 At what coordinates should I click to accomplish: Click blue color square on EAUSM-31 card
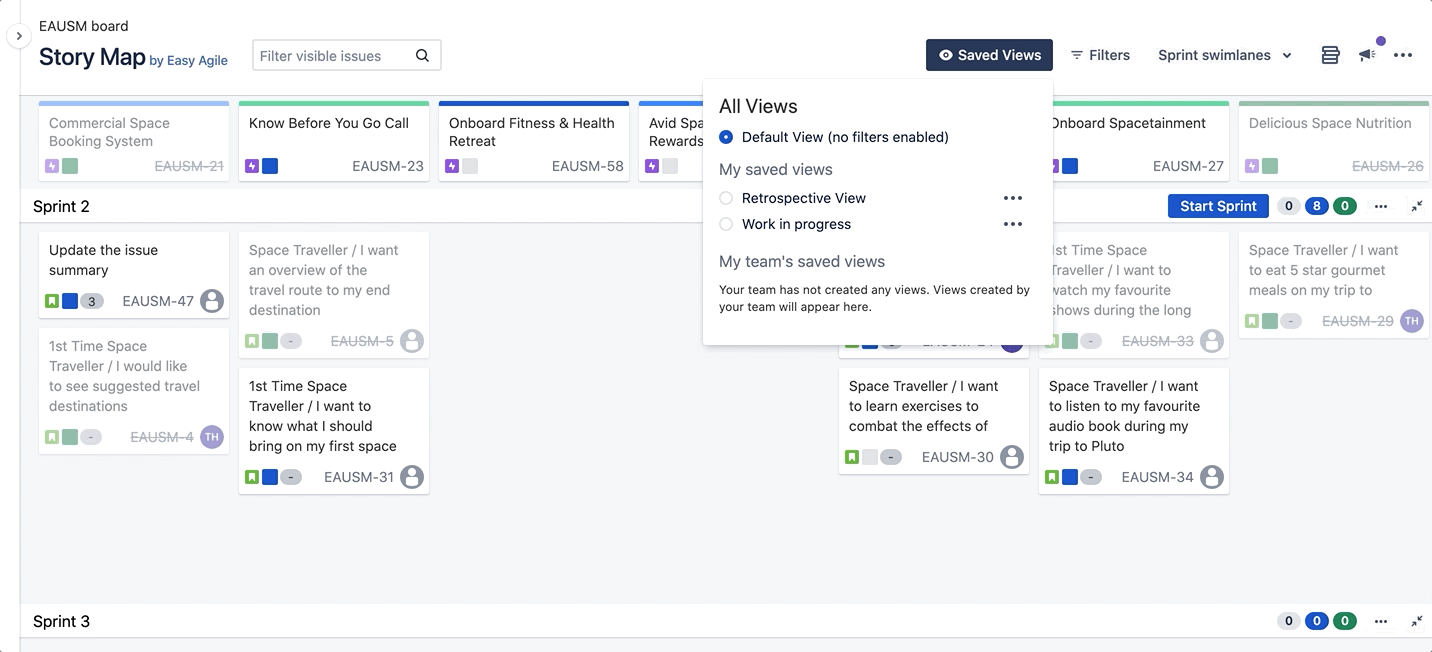tap(270, 477)
